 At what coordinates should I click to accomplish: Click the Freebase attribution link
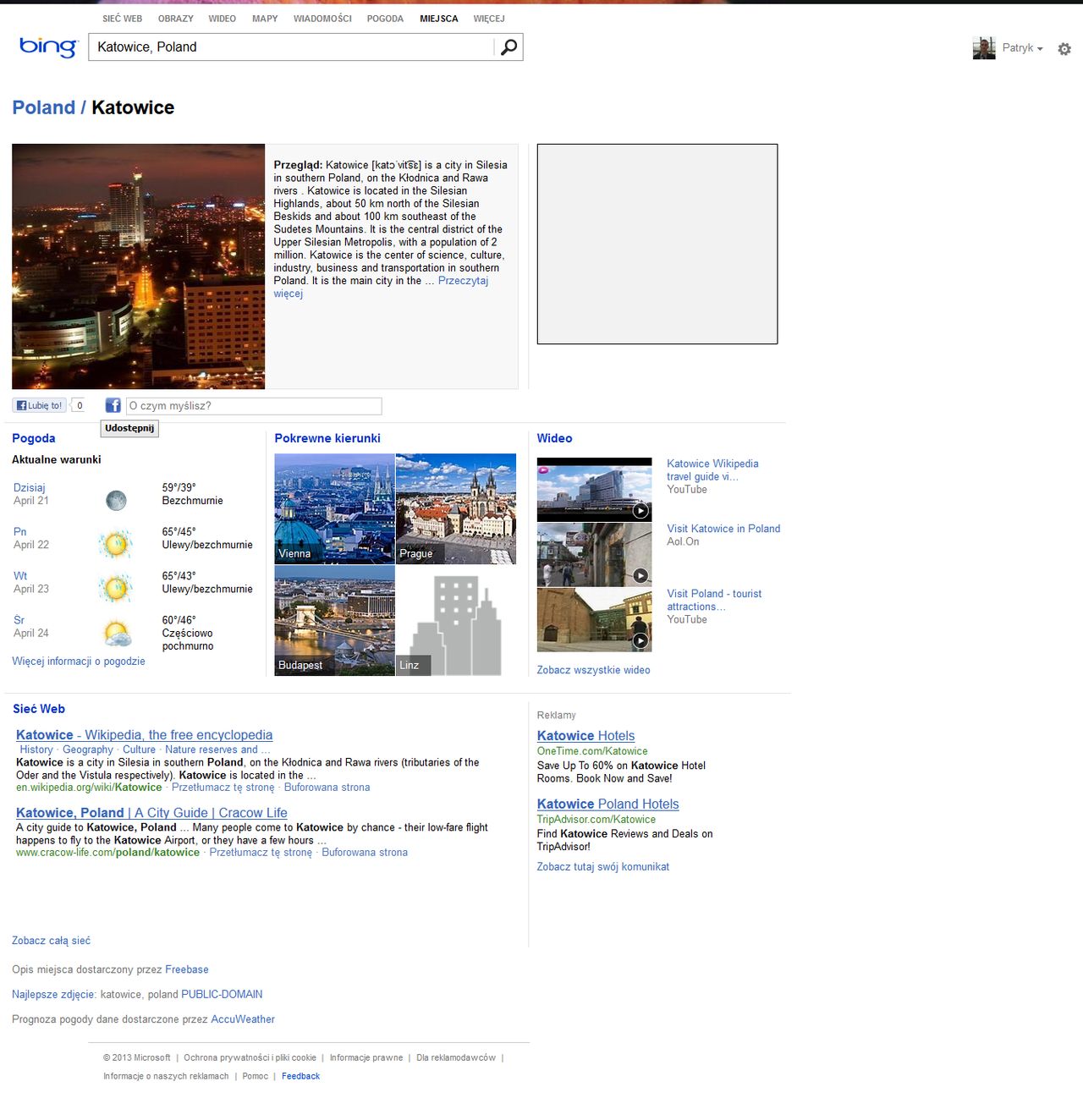click(x=187, y=969)
